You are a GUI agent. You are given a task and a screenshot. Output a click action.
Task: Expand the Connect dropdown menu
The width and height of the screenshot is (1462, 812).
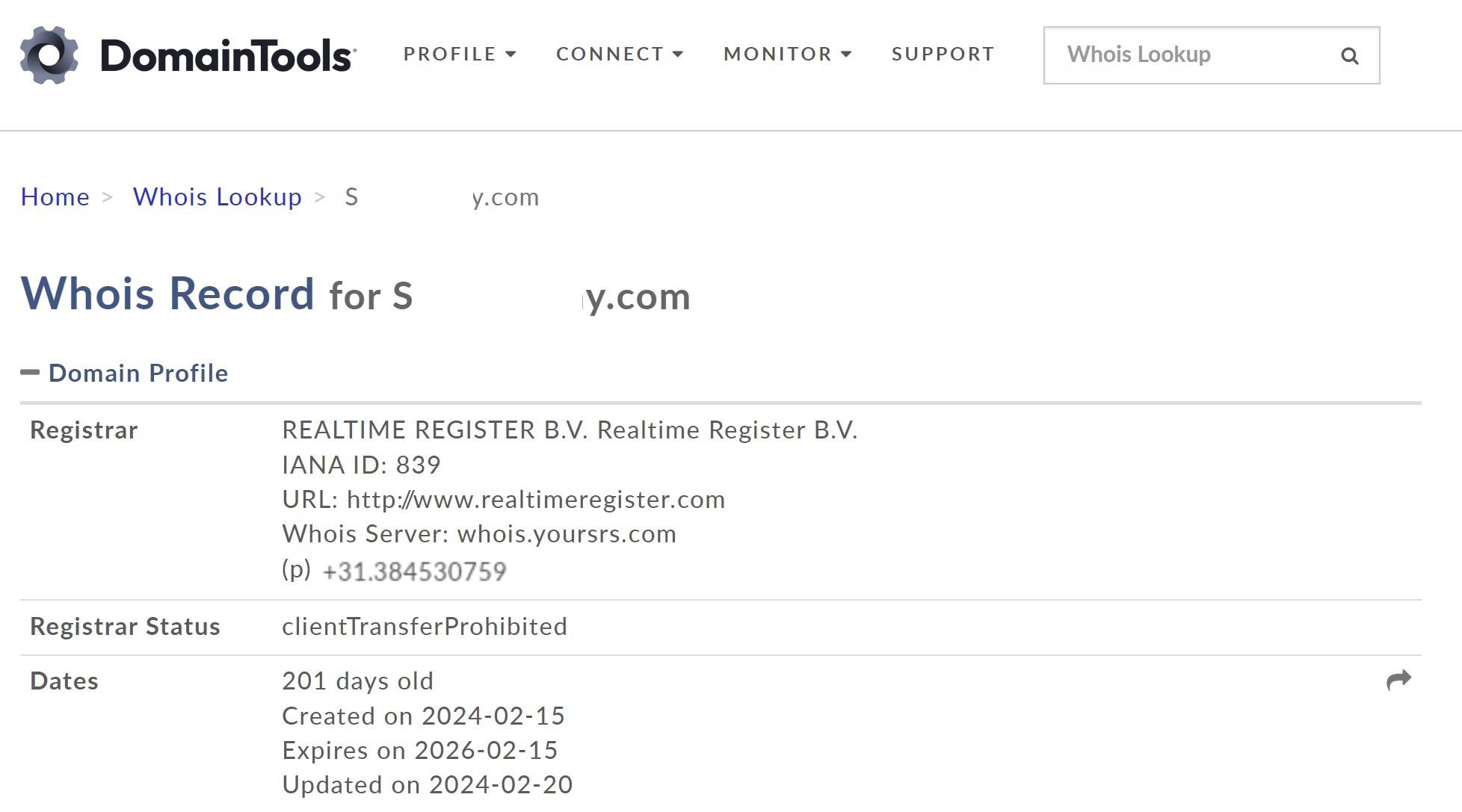click(620, 54)
